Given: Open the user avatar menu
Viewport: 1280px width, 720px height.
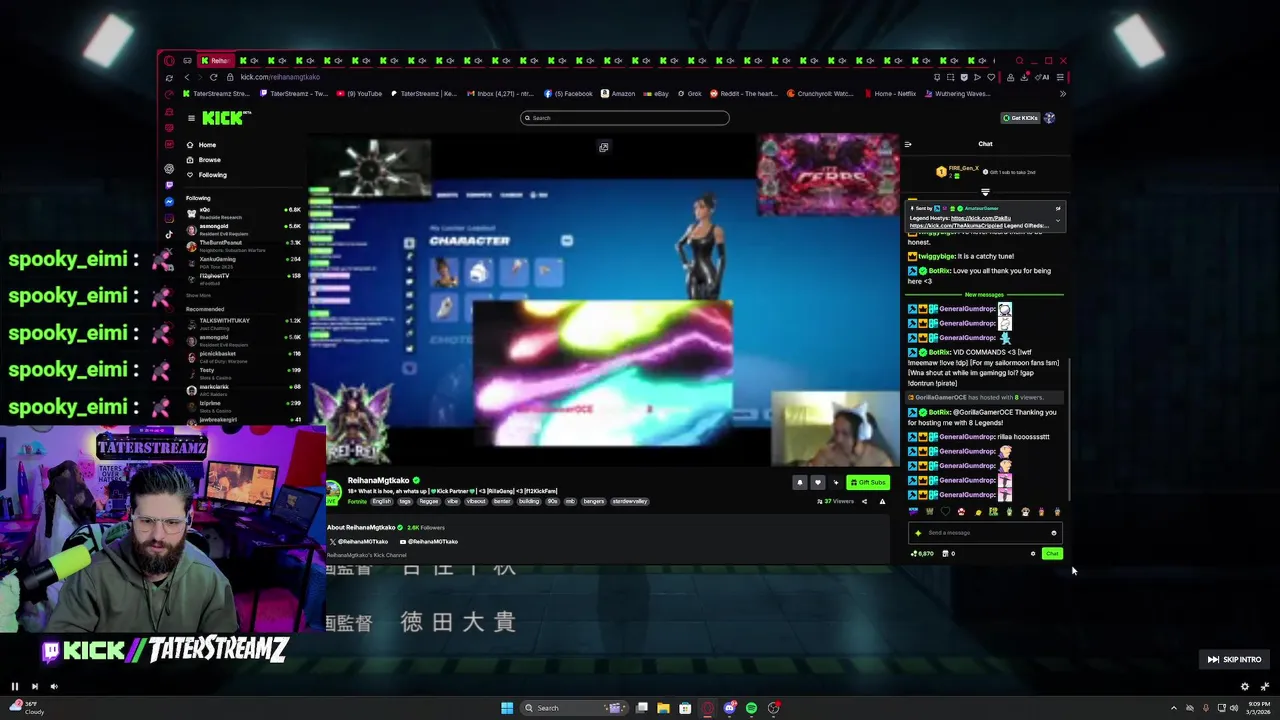Looking at the screenshot, I should tap(1049, 118).
